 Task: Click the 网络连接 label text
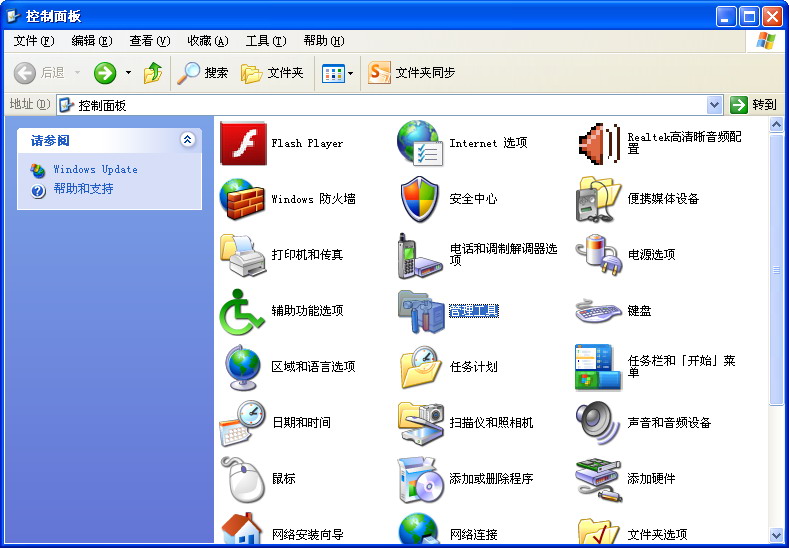(x=473, y=535)
